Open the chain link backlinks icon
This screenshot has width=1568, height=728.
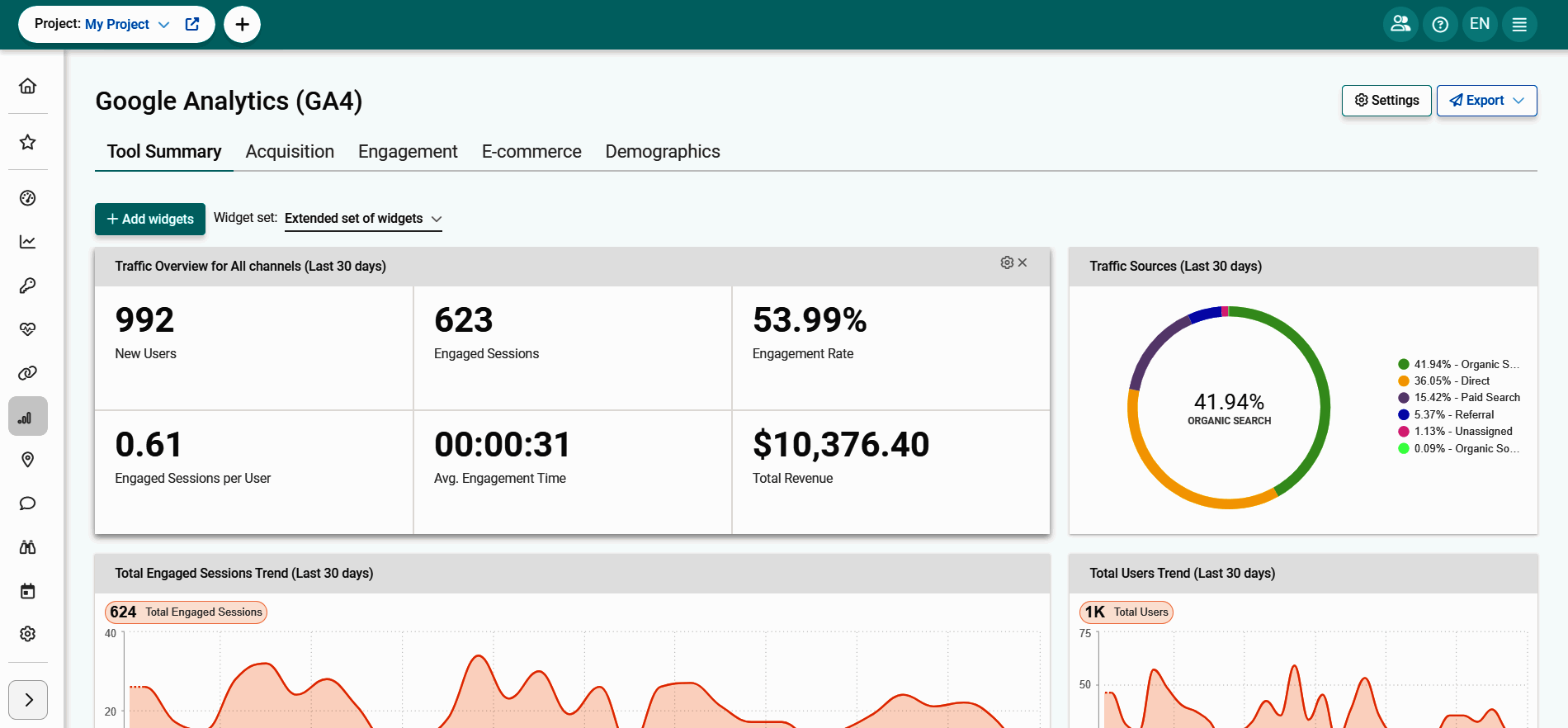28,373
